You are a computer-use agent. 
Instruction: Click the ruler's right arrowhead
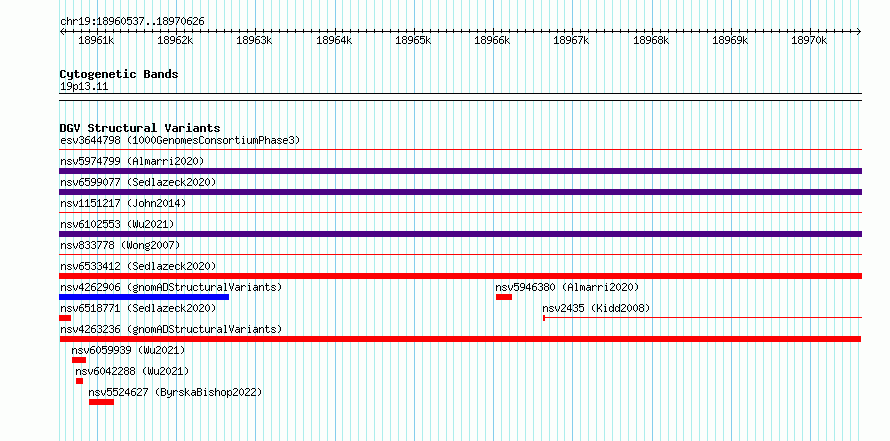click(859, 31)
